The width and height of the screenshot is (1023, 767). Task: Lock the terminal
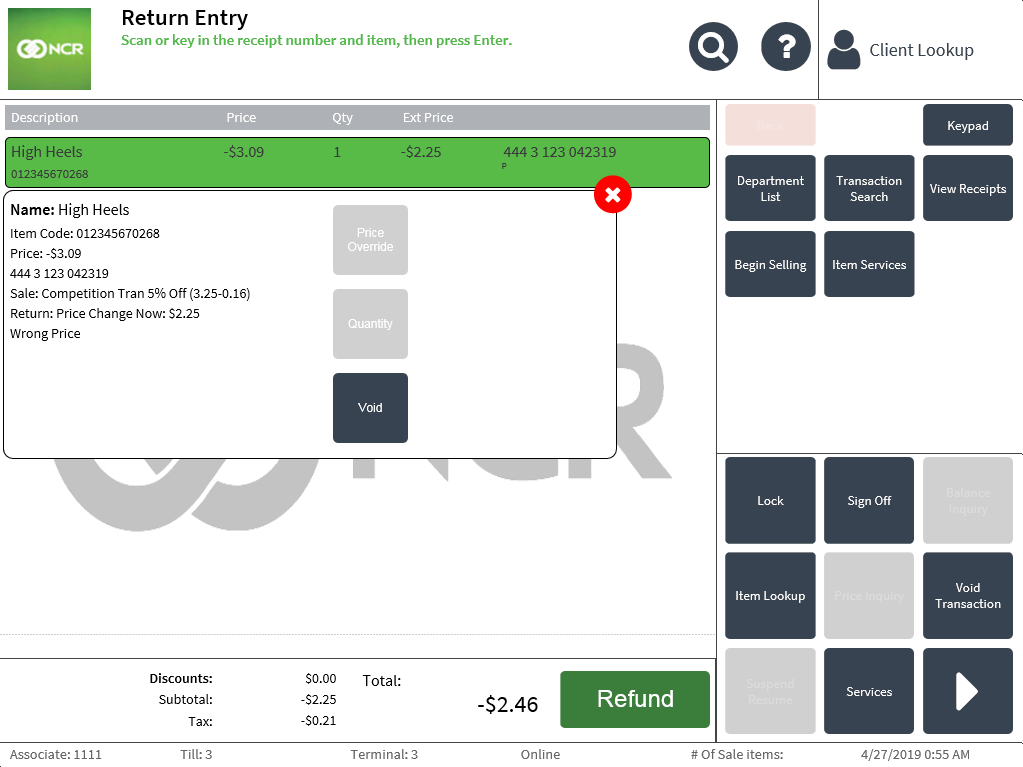[769, 500]
